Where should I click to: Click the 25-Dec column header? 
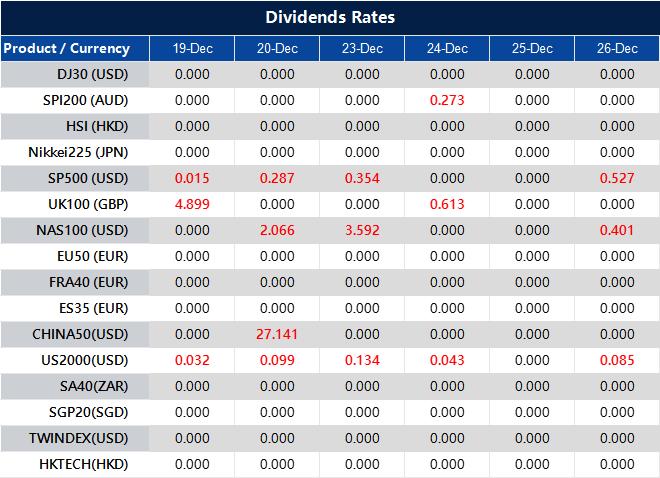coord(532,48)
